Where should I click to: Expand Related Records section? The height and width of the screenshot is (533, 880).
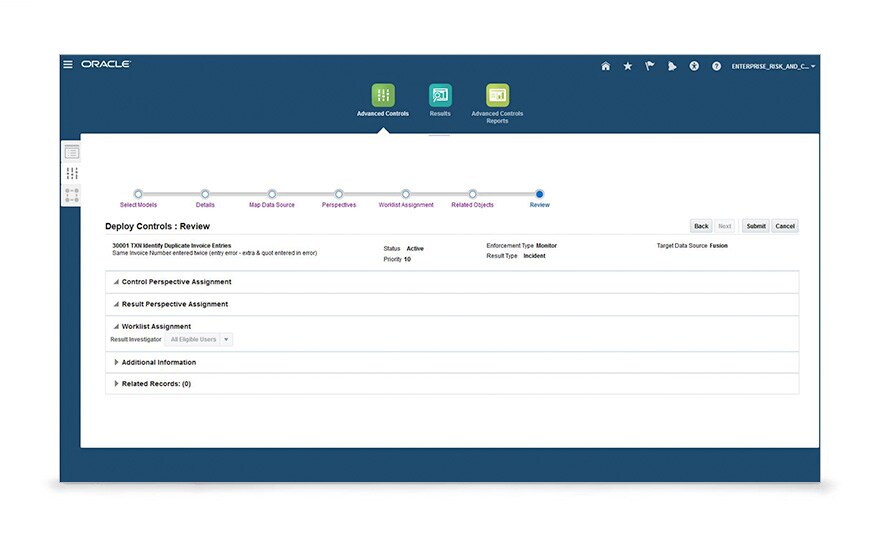[116, 384]
